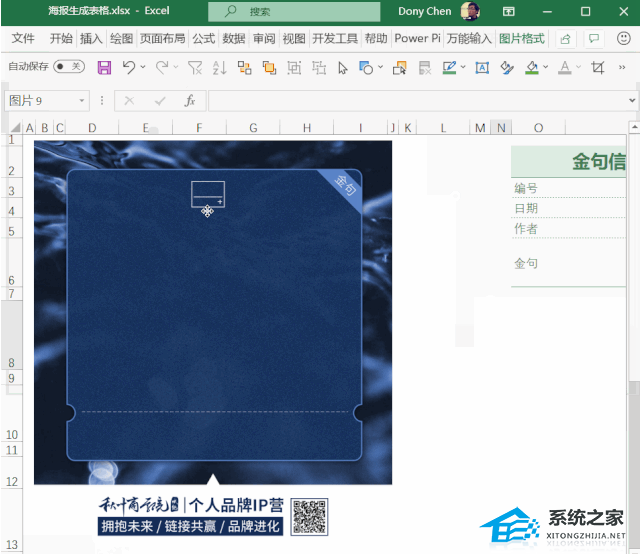This screenshot has height=554, width=641.
Task: Switch to the 页面布局 ribbon tab
Action: click(162, 38)
